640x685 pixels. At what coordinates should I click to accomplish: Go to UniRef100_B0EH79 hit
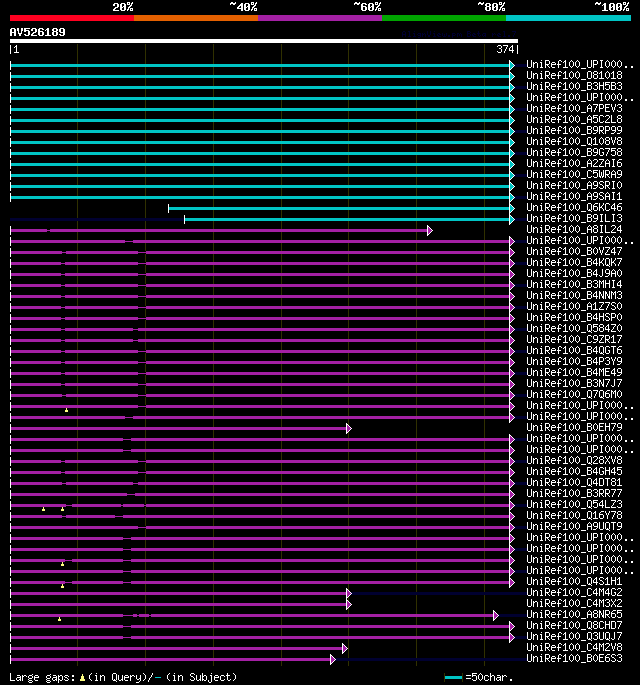(x=574, y=428)
